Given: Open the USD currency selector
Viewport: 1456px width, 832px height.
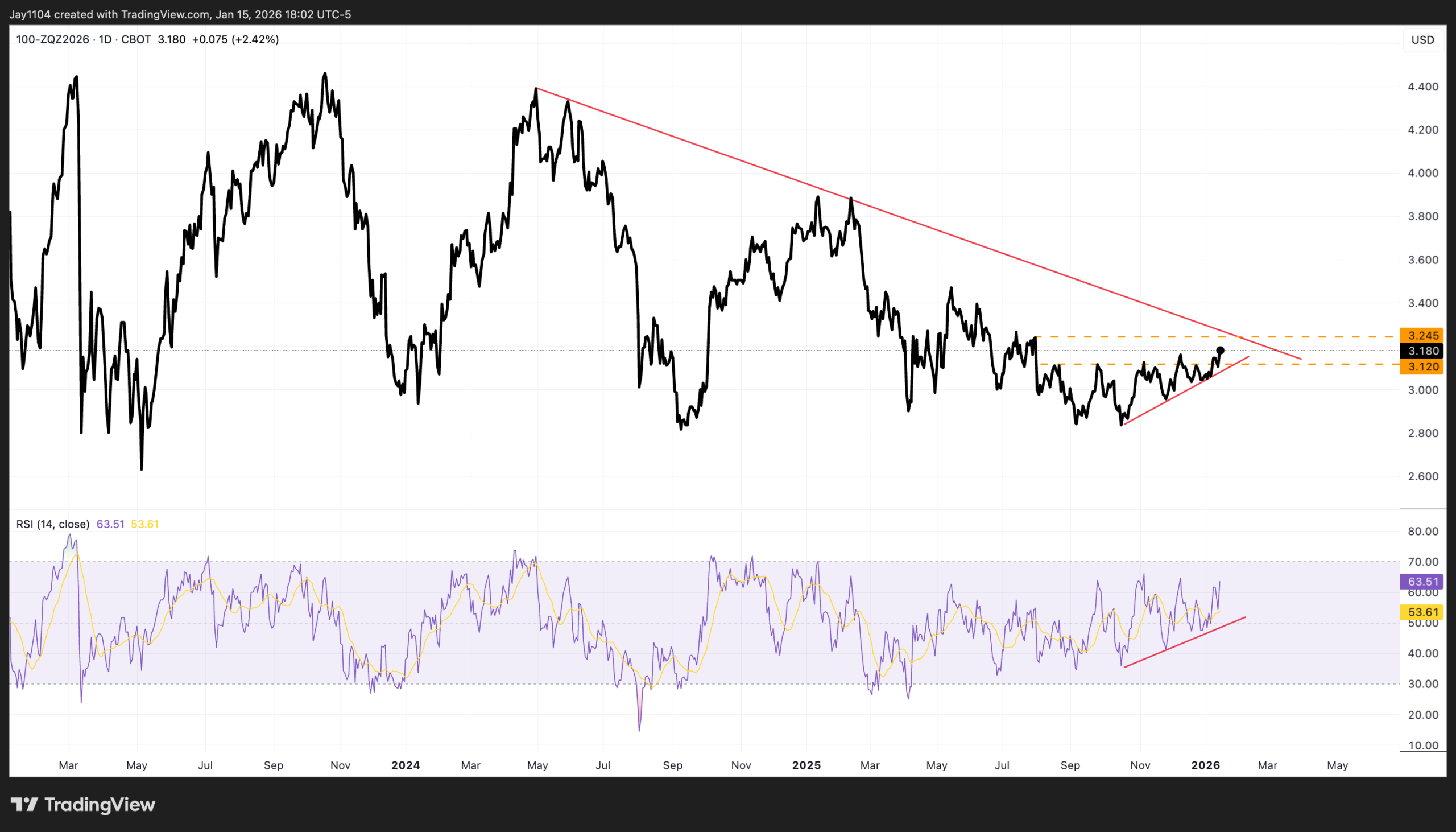Looking at the screenshot, I should [1422, 40].
